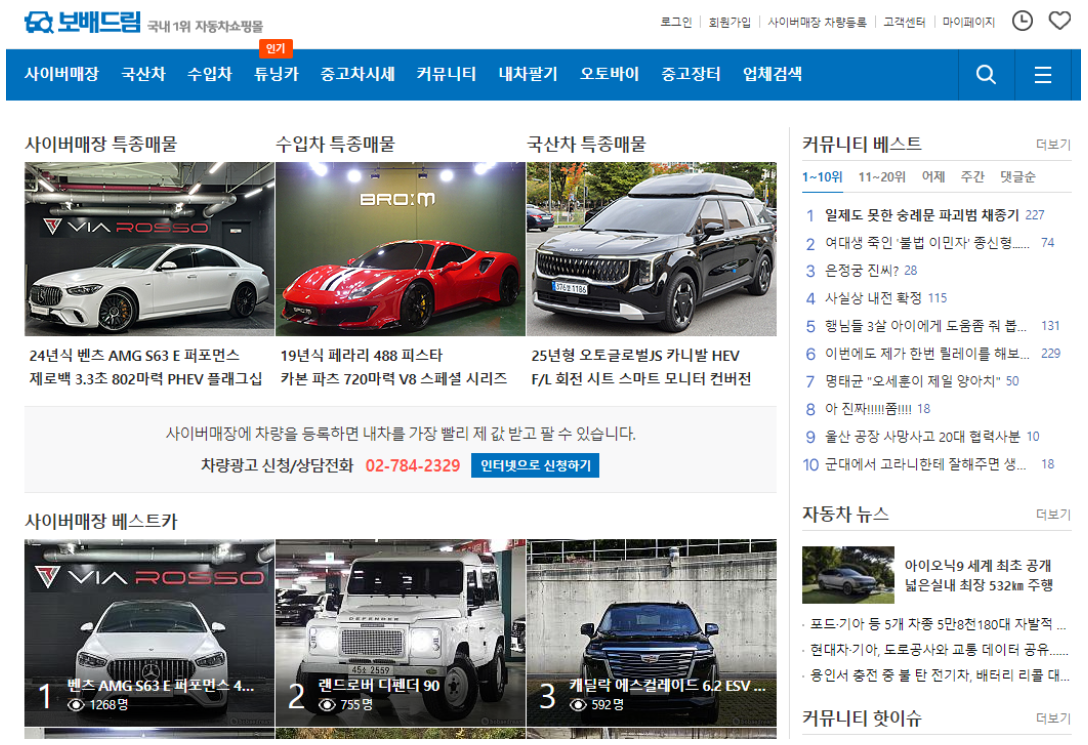Open 내차팔기 menu
This screenshot has width=1088, height=745.
click(528, 74)
